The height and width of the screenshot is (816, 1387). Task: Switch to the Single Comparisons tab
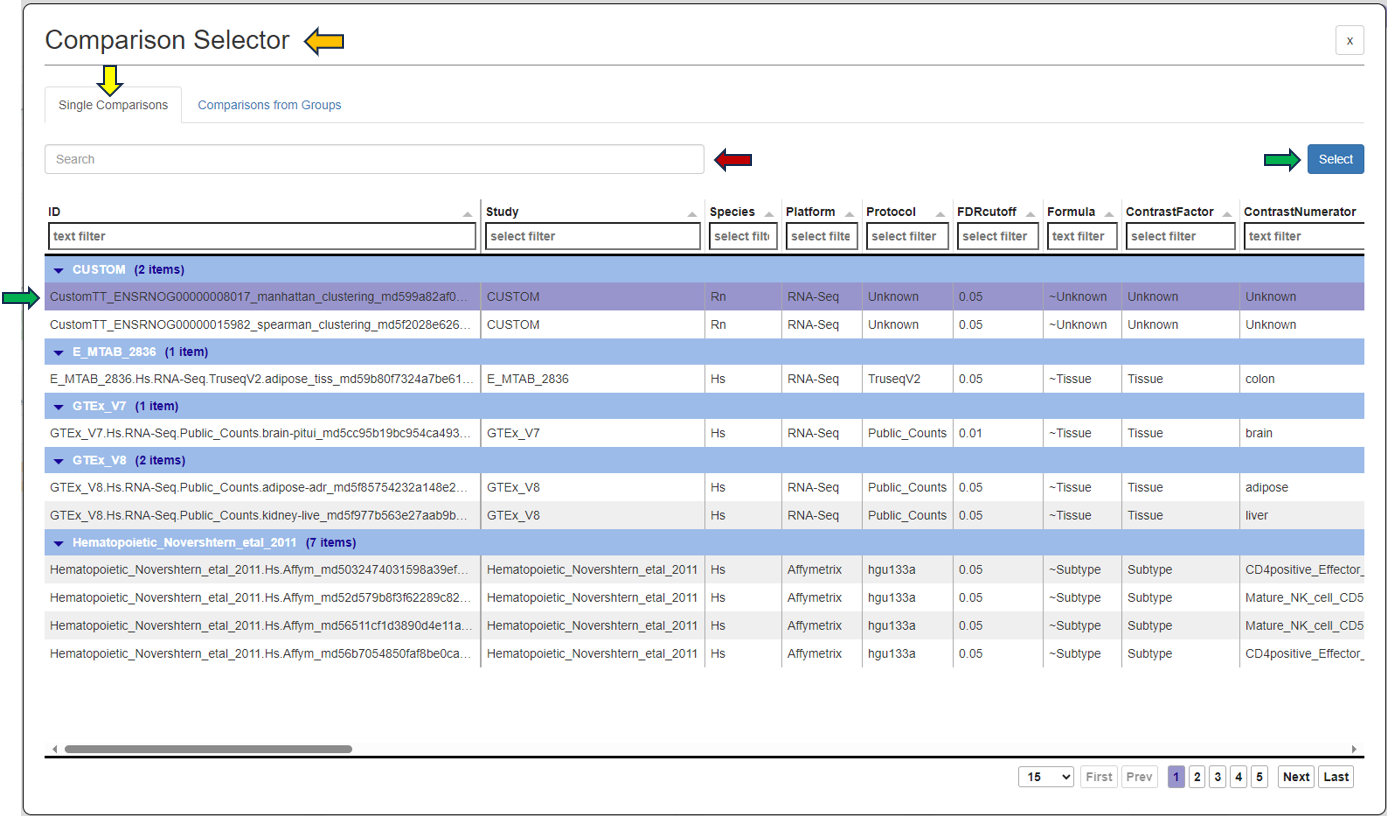(x=112, y=104)
